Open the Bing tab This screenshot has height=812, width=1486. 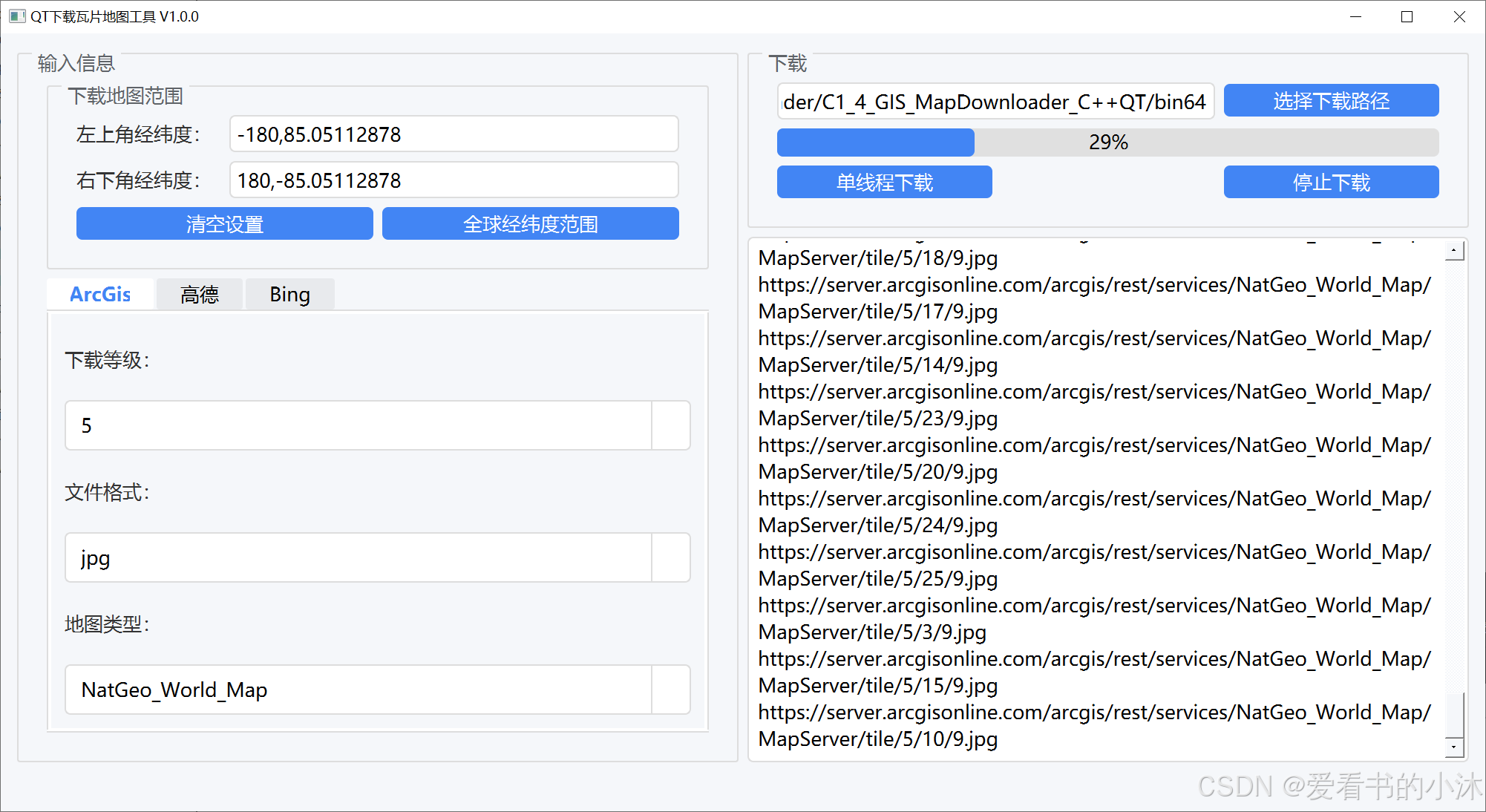289,295
